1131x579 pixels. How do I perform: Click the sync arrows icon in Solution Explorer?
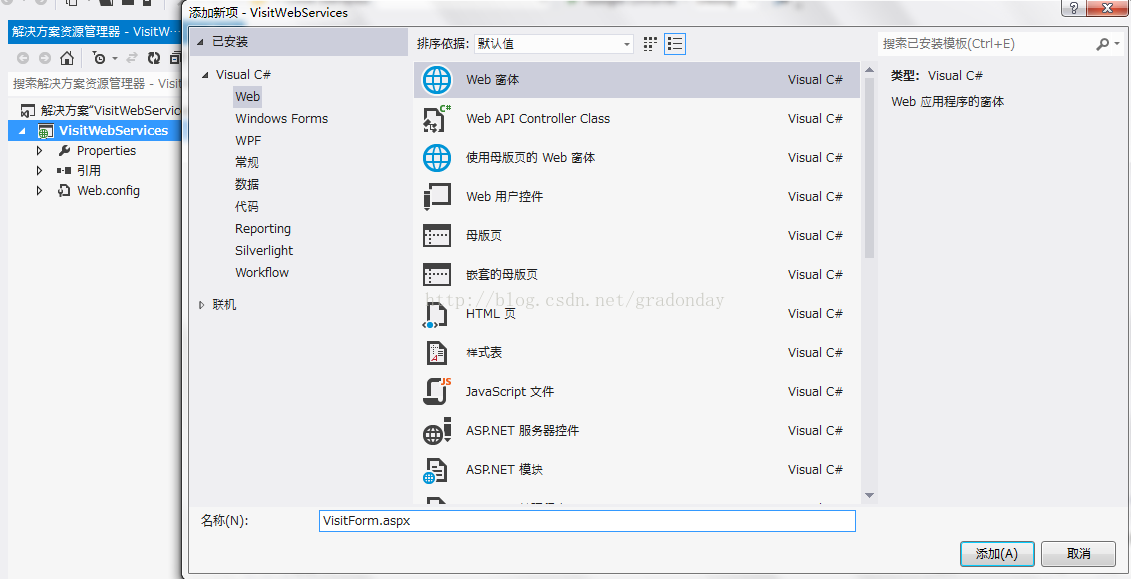(x=132, y=58)
